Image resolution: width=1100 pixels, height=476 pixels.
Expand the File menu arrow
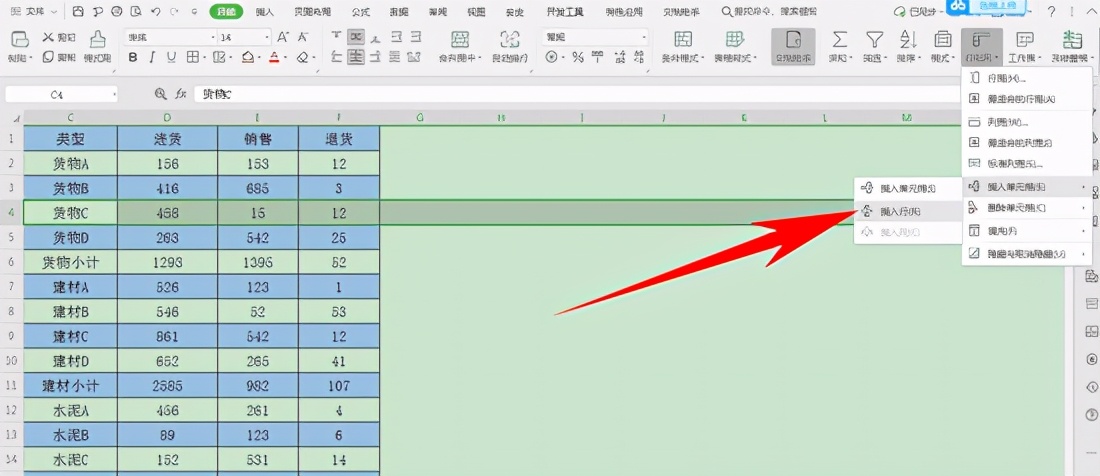(x=54, y=12)
